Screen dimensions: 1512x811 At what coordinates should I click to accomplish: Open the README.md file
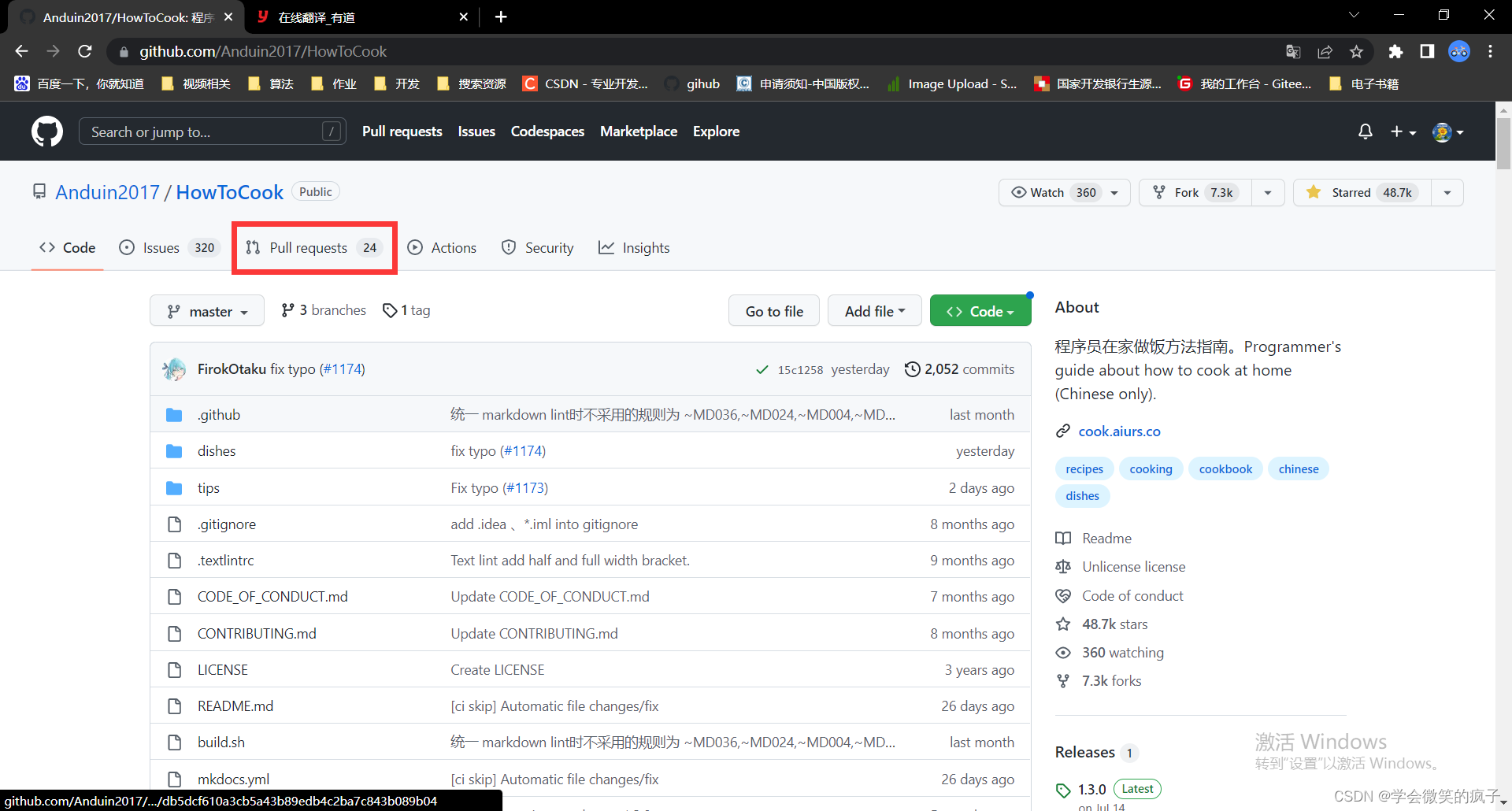click(x=235, y=705)
